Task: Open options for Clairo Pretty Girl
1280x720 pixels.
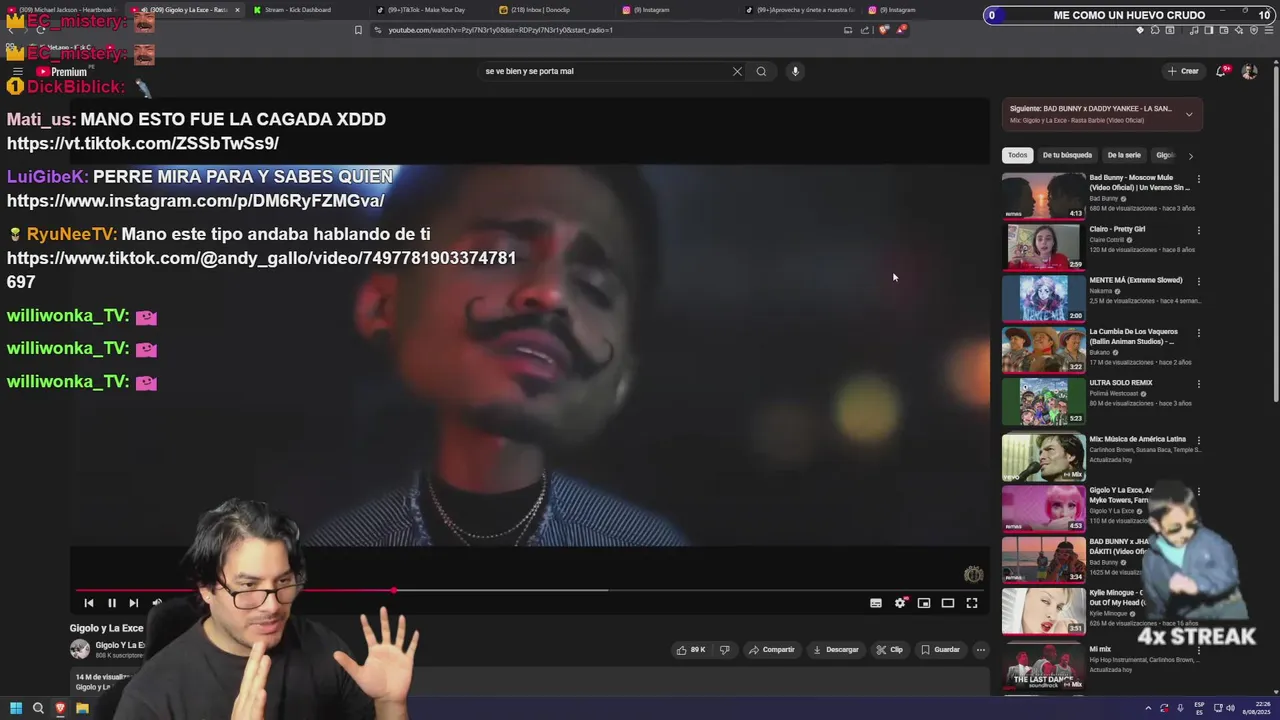Action: pyautogui.click(x=1198, y=230)
